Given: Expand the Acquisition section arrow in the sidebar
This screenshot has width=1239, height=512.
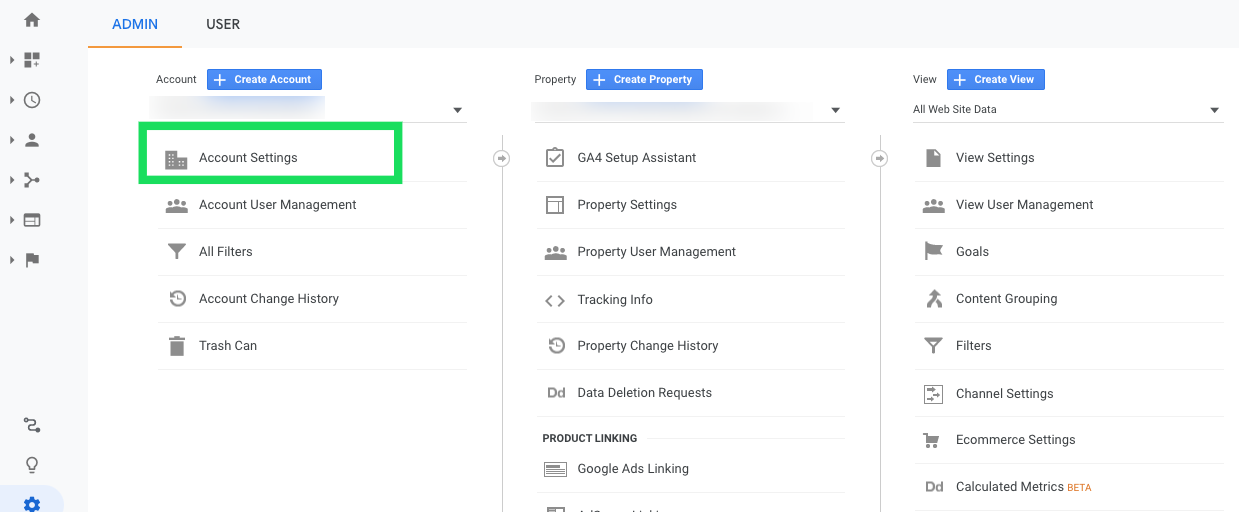Looking at the screenshot, I should (12, 180).
